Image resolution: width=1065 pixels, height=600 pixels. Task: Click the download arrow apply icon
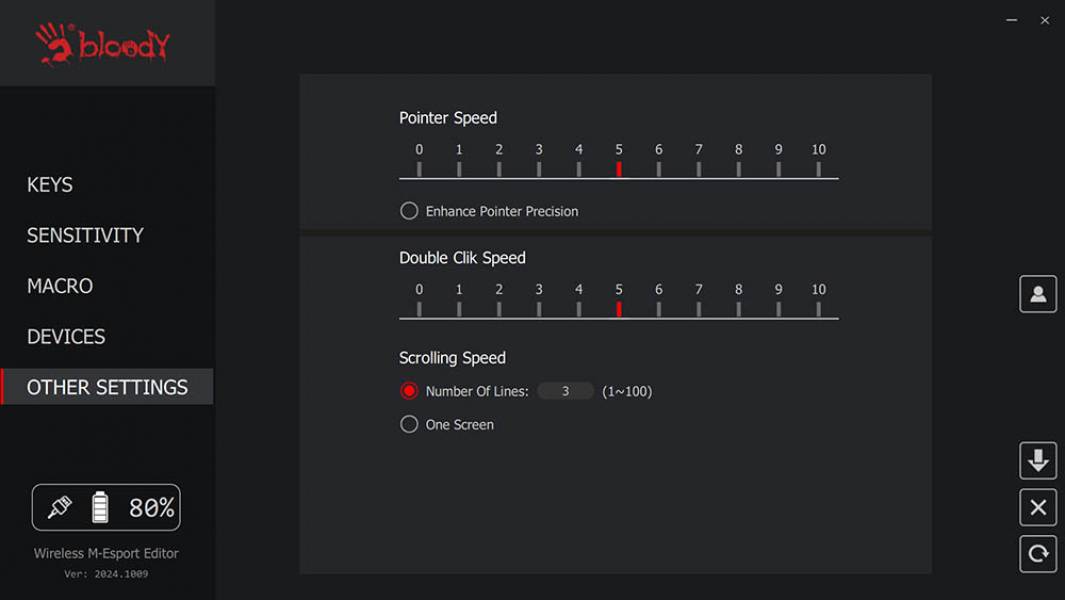[1037, 460]
